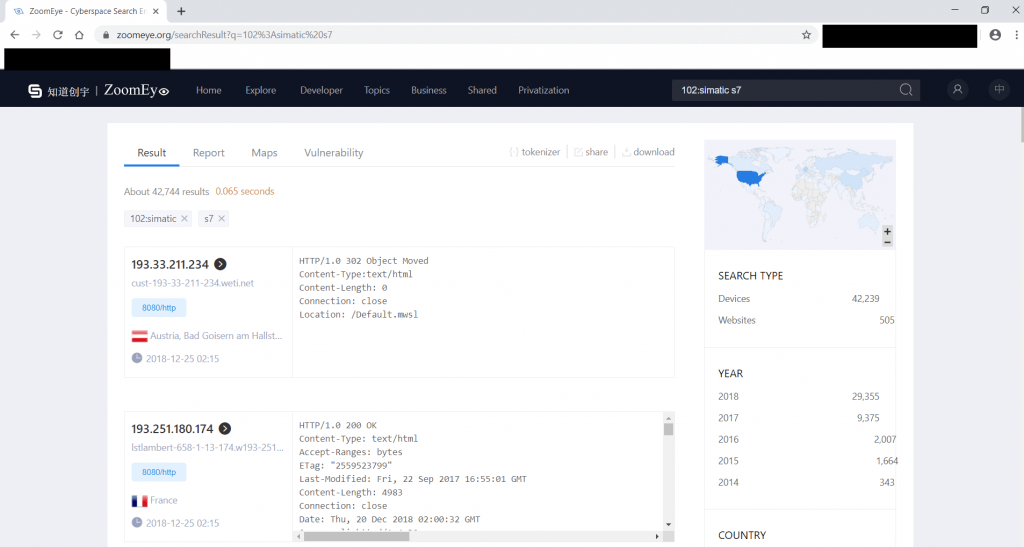Image resolution: width=1024 pixels, height=547 pixels.
Task: Click the response box vertical scrollbar up arrow
Action: (x=668, y=418)
